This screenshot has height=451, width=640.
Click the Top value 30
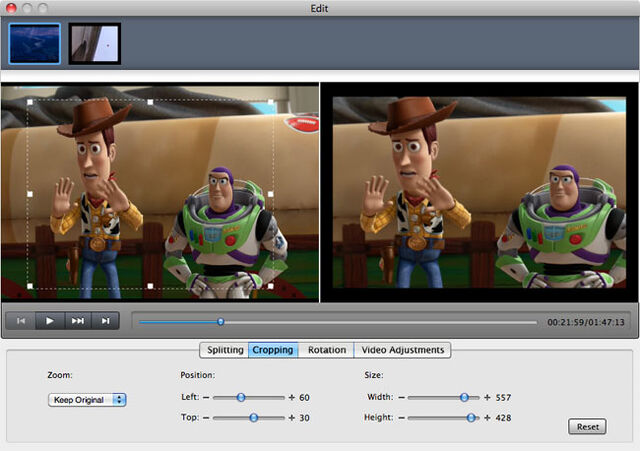coord(304,418)
